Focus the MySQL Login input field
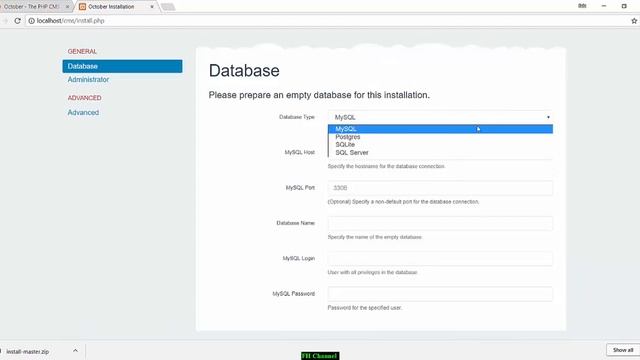The height and width of the screenshot is (360, 640). click(440, 258)
